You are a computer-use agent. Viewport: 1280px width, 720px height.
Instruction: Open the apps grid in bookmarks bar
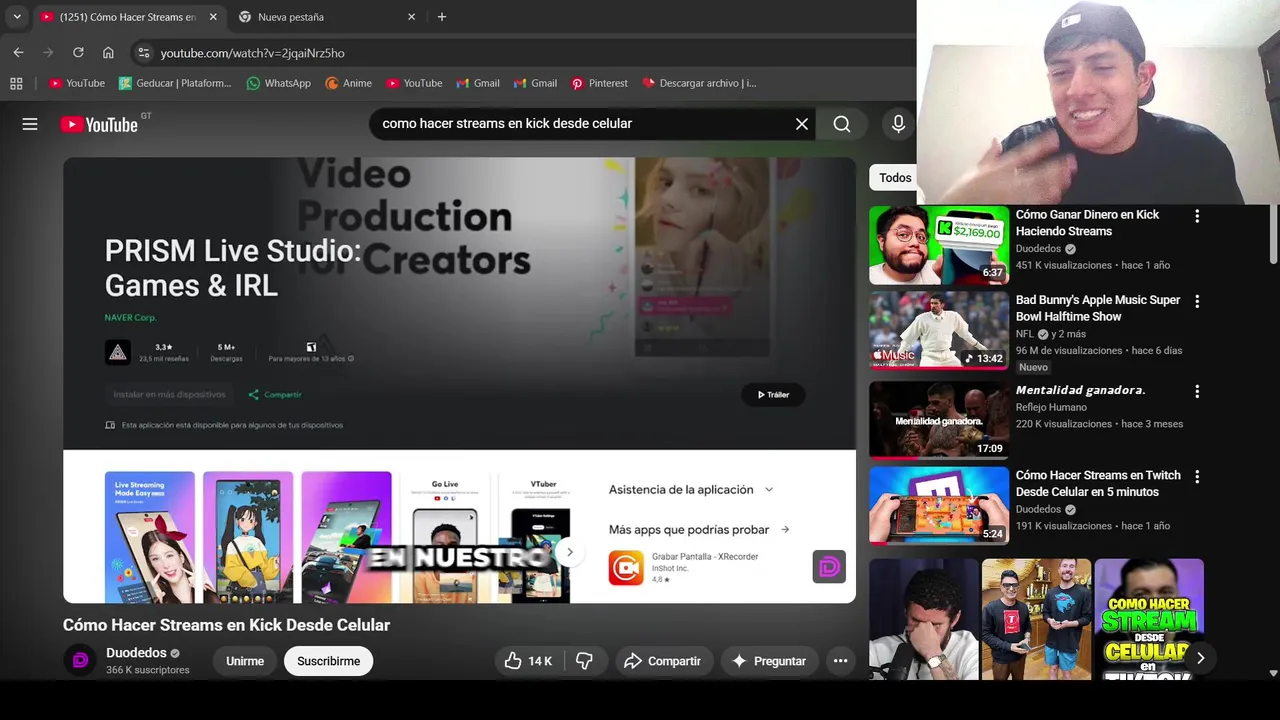pyautogui.click(x=16, y=83)
